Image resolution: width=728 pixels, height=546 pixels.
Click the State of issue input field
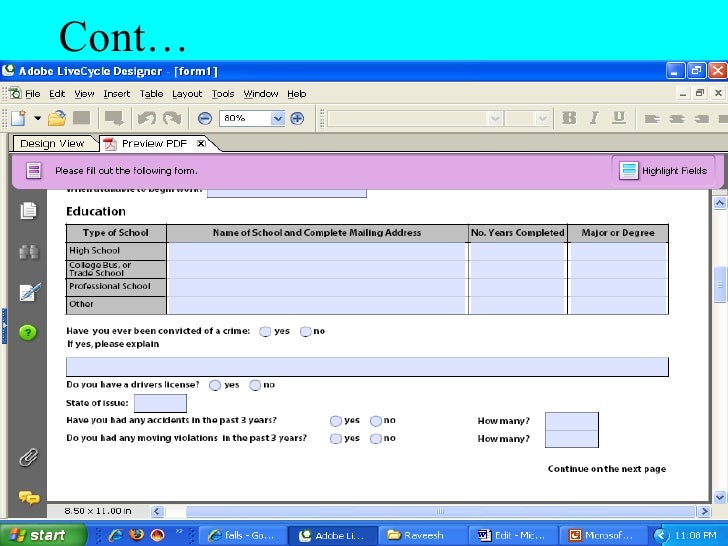pos(160,403)
